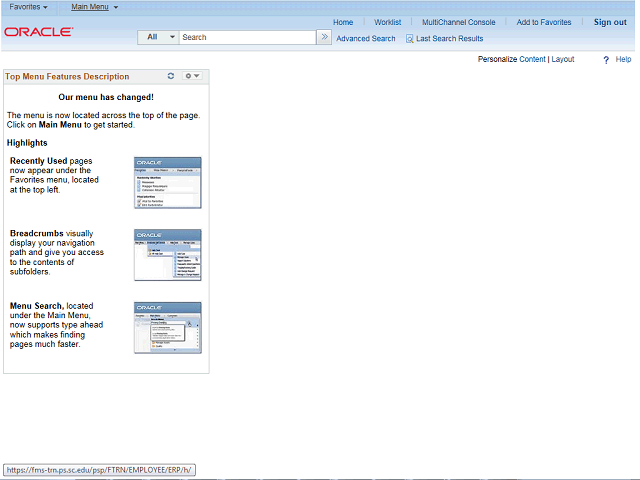Click the Last Search Results icon
640x480 pixels.
[x=409, y=39]
